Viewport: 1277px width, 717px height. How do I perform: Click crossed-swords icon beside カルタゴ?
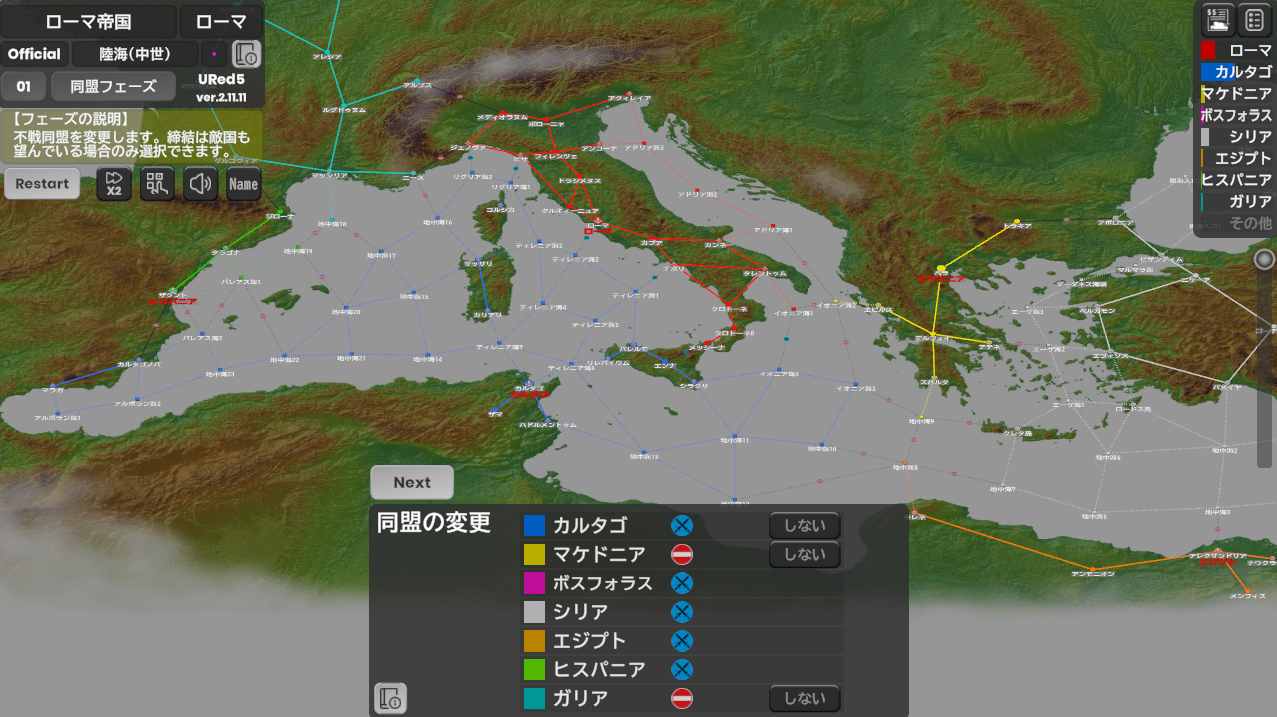coord(682,525)
